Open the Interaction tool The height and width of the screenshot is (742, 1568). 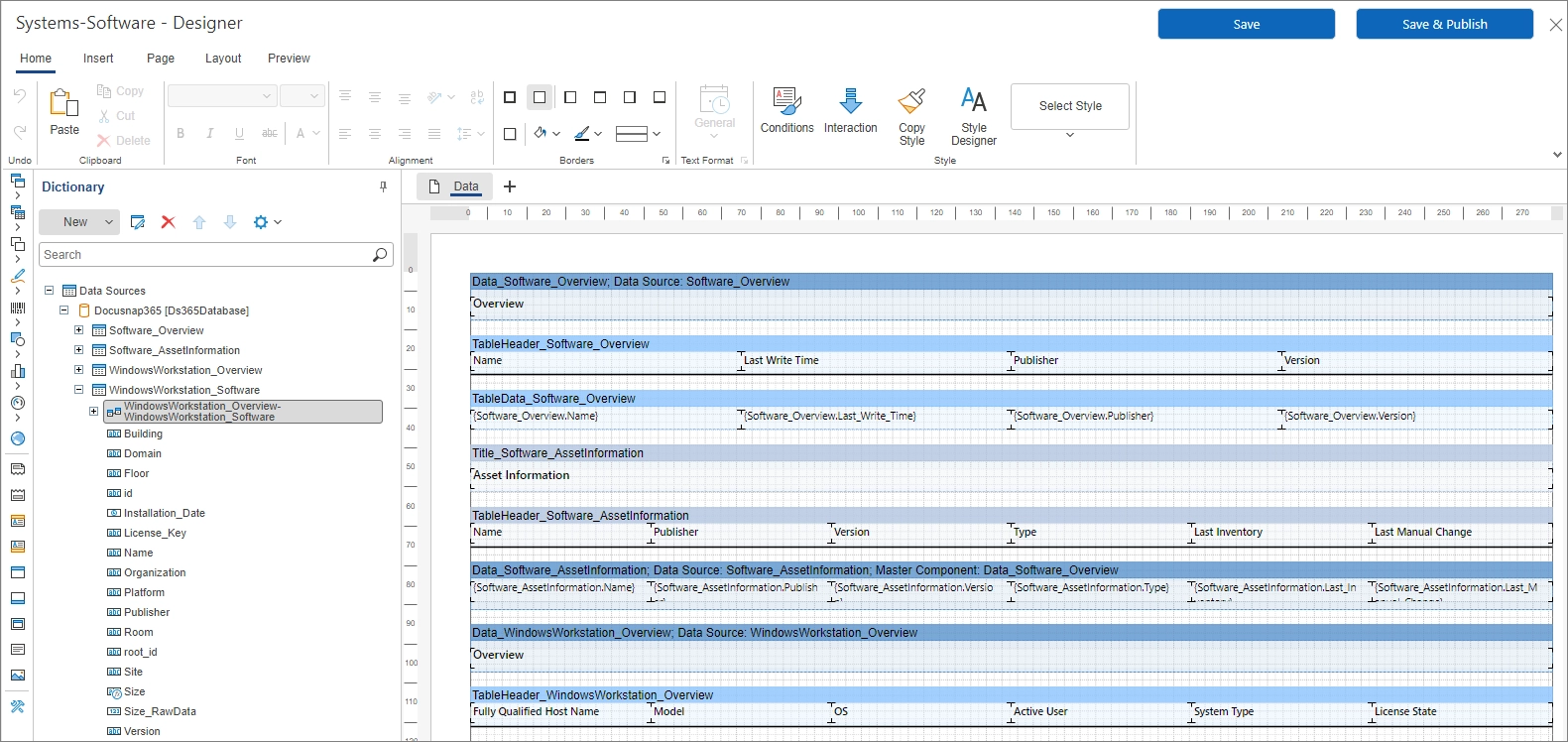point(850,101)
